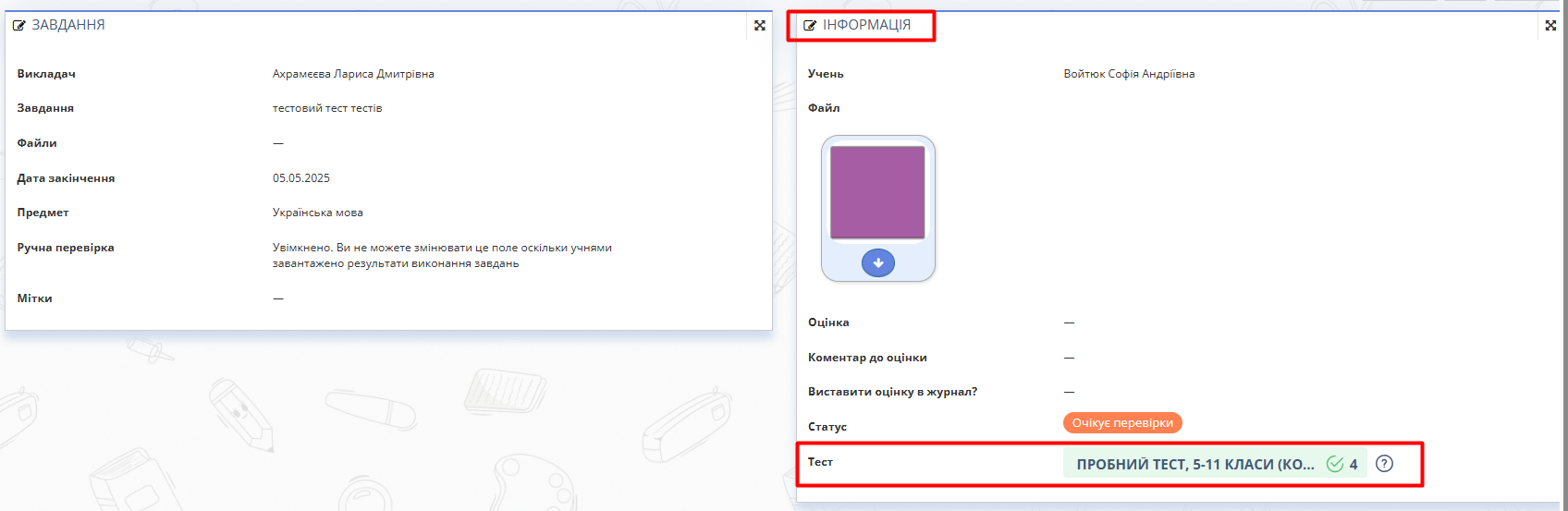Screen dimensions: 1568x511
Task: Click the green checkmark icon in test row
Action: (1335, 464)
